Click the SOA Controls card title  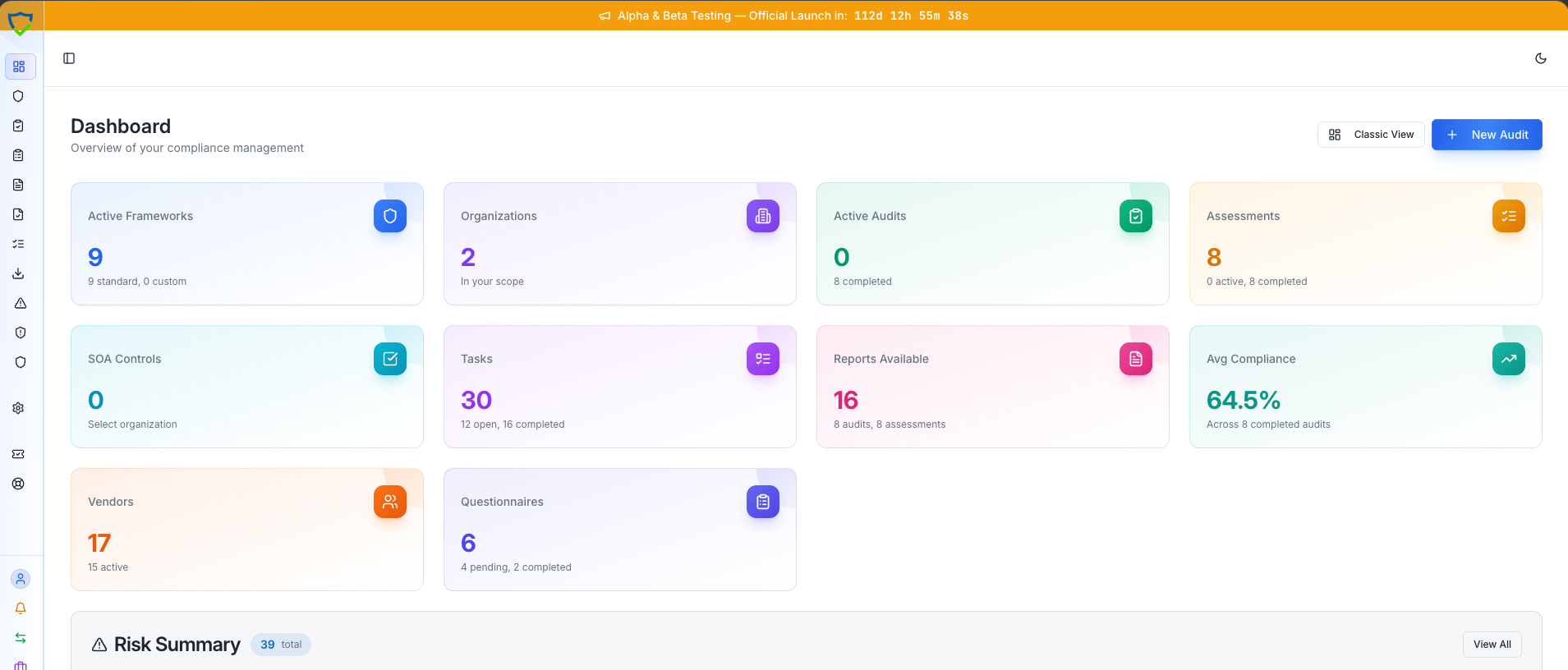pyautogui.click(x=125, y=359)
